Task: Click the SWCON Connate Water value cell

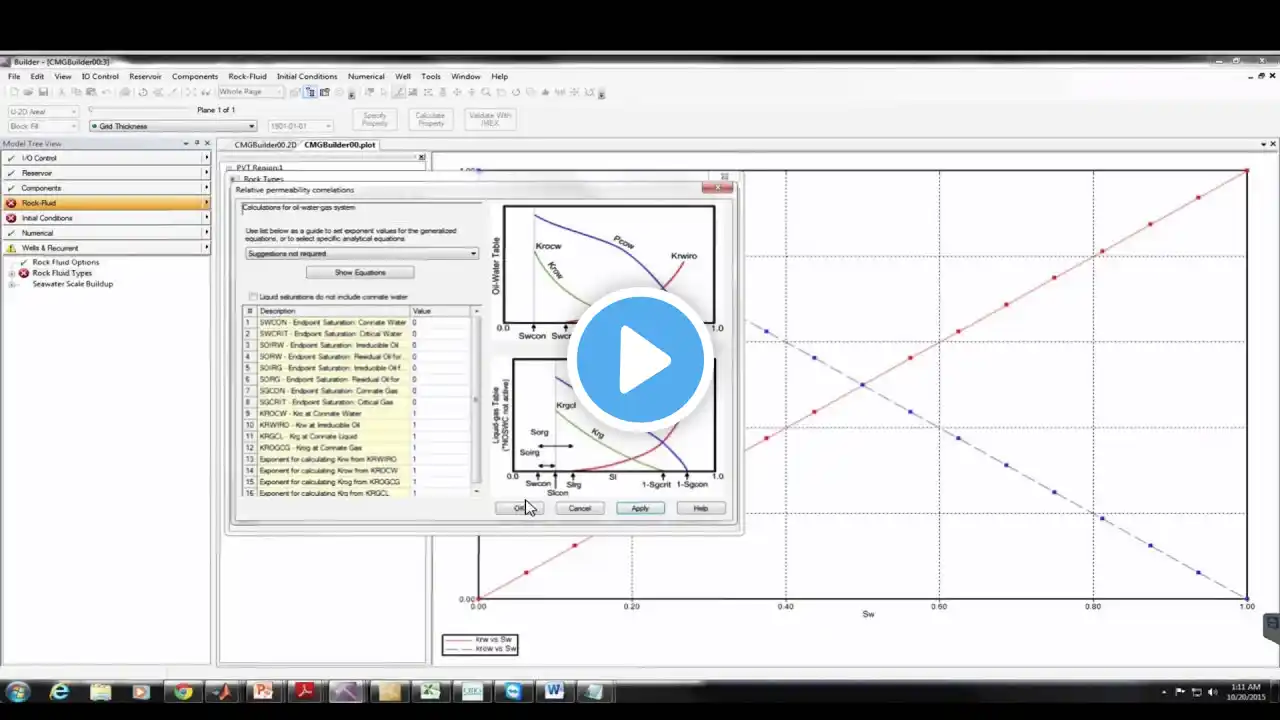Action: pos(439,323)
